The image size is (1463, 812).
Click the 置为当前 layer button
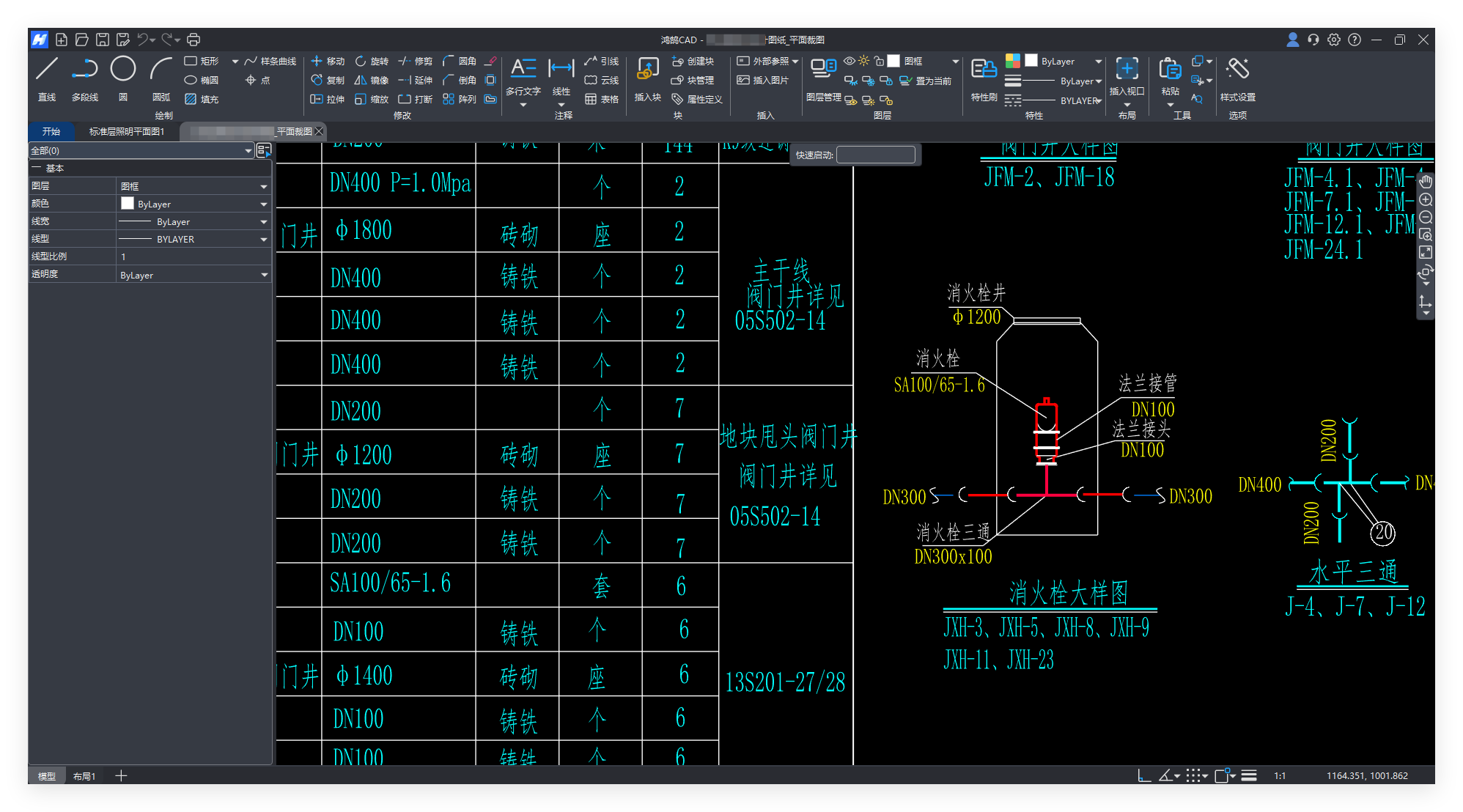click(926, 81)
